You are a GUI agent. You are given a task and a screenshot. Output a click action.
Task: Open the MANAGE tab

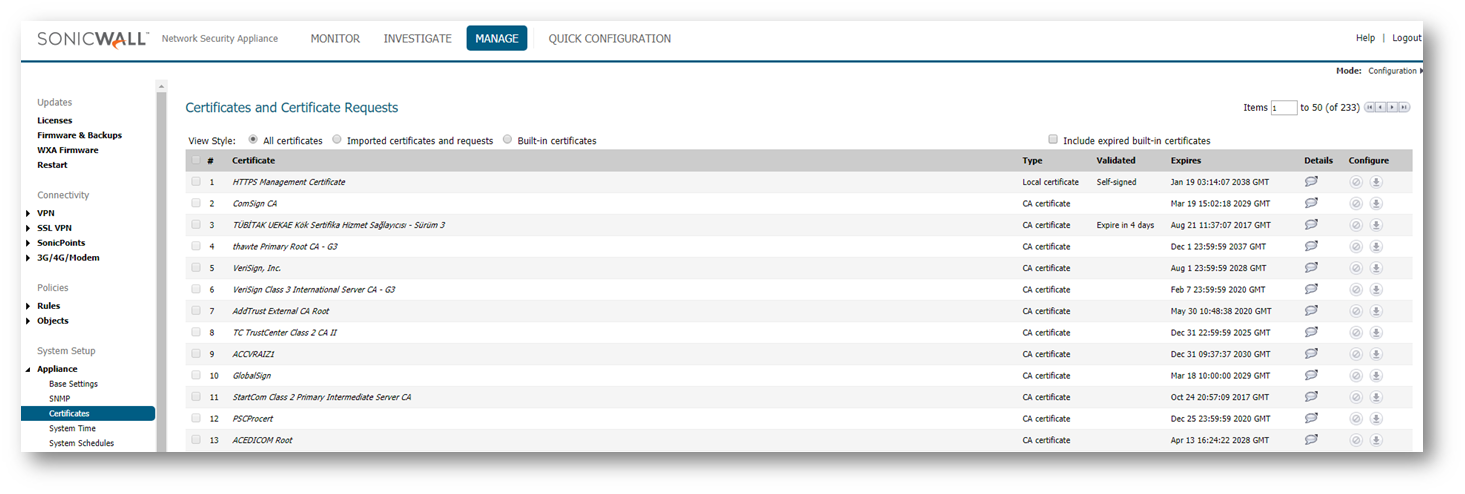(497, 38)
